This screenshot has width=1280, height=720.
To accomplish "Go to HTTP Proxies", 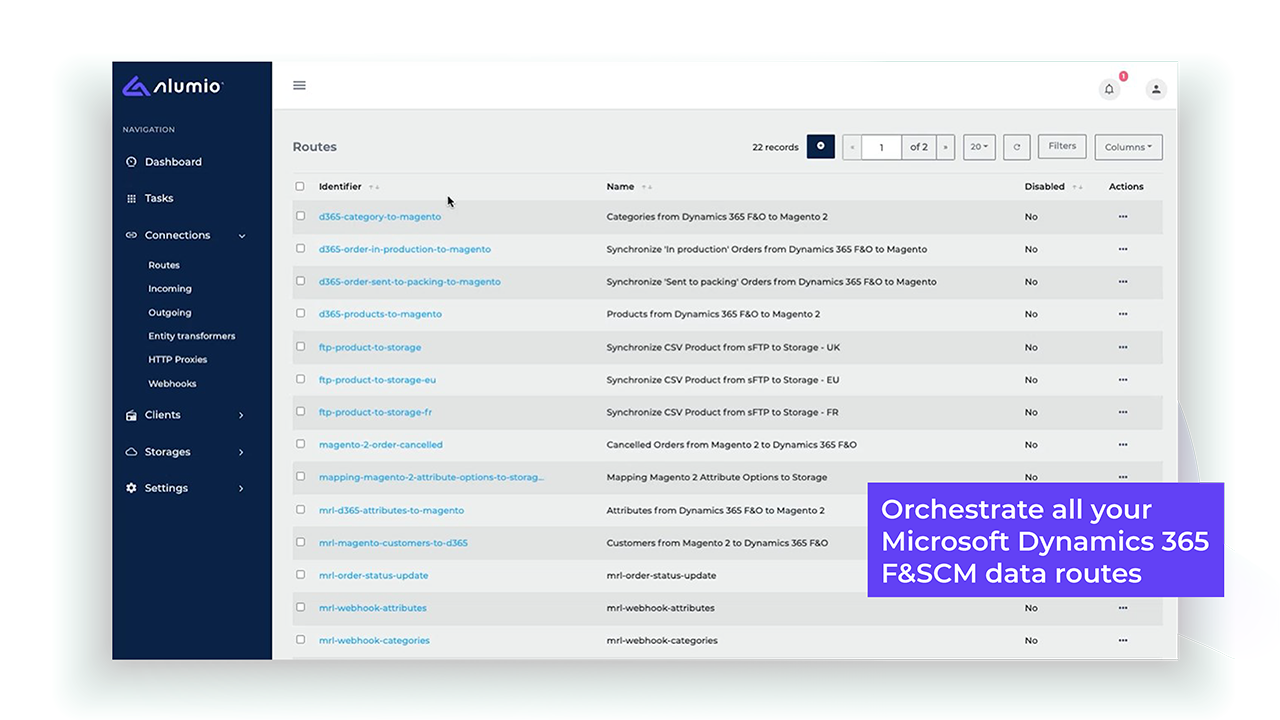I will (x=178, y=360).
